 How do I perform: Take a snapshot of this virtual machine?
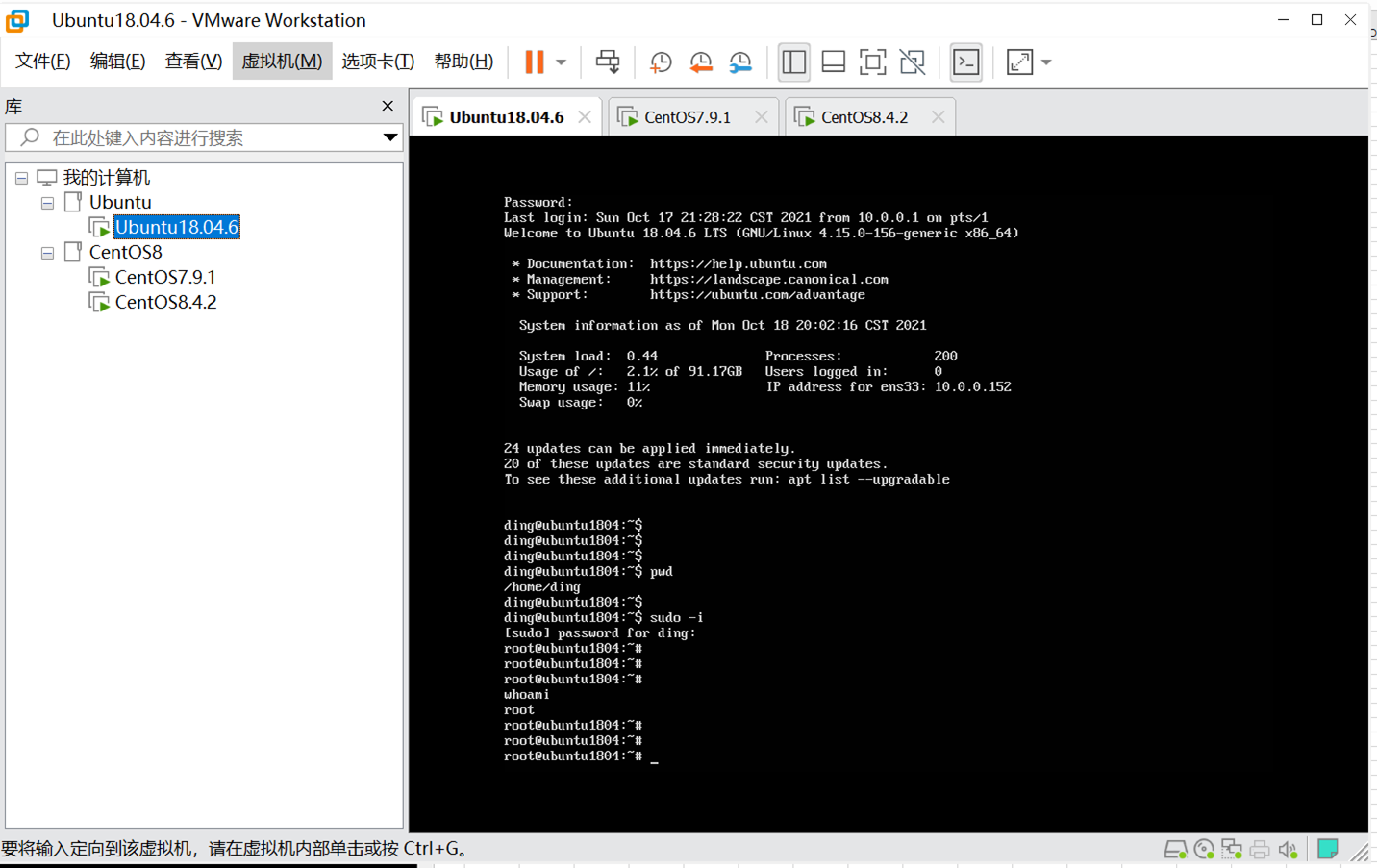click(x=661, y=62)
